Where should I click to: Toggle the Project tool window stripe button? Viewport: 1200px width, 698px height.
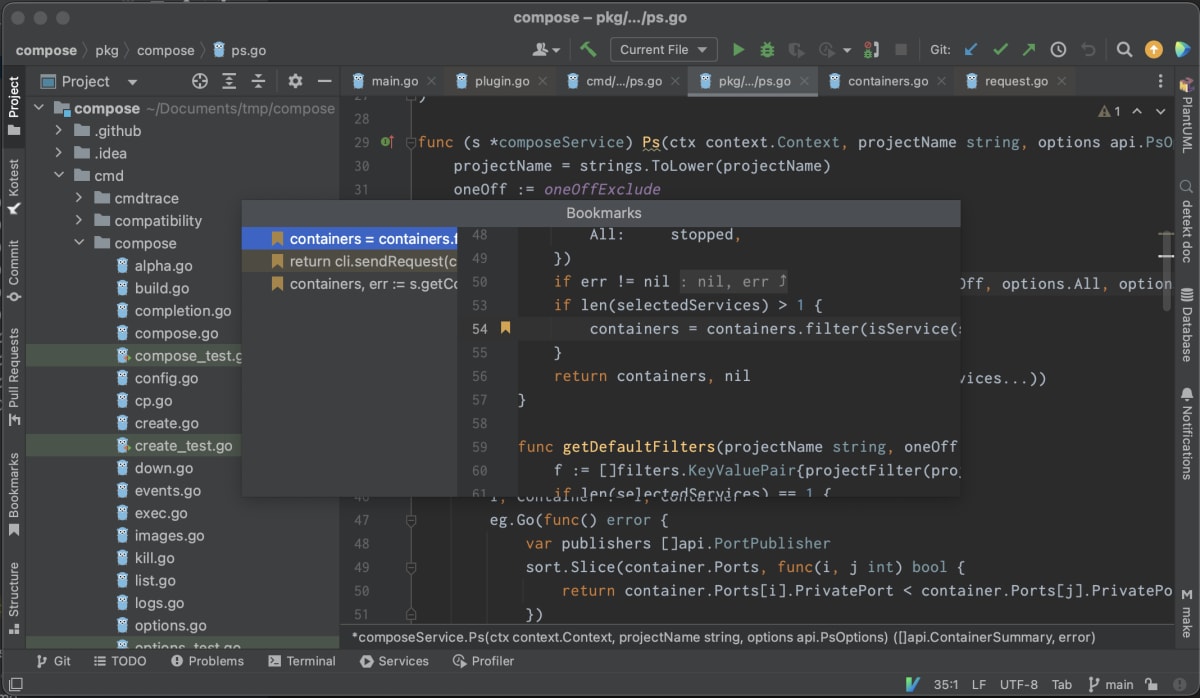pos(14,106)
